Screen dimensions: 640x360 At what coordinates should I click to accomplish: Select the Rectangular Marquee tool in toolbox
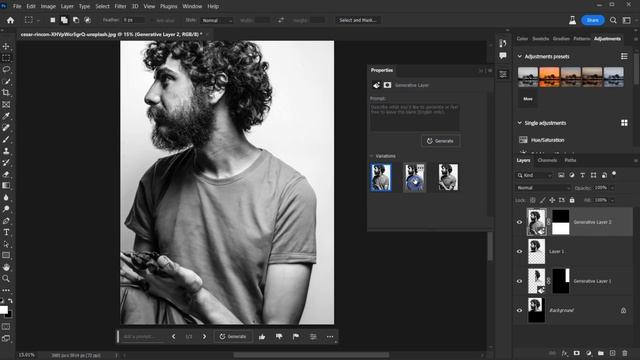click(6, 58)
